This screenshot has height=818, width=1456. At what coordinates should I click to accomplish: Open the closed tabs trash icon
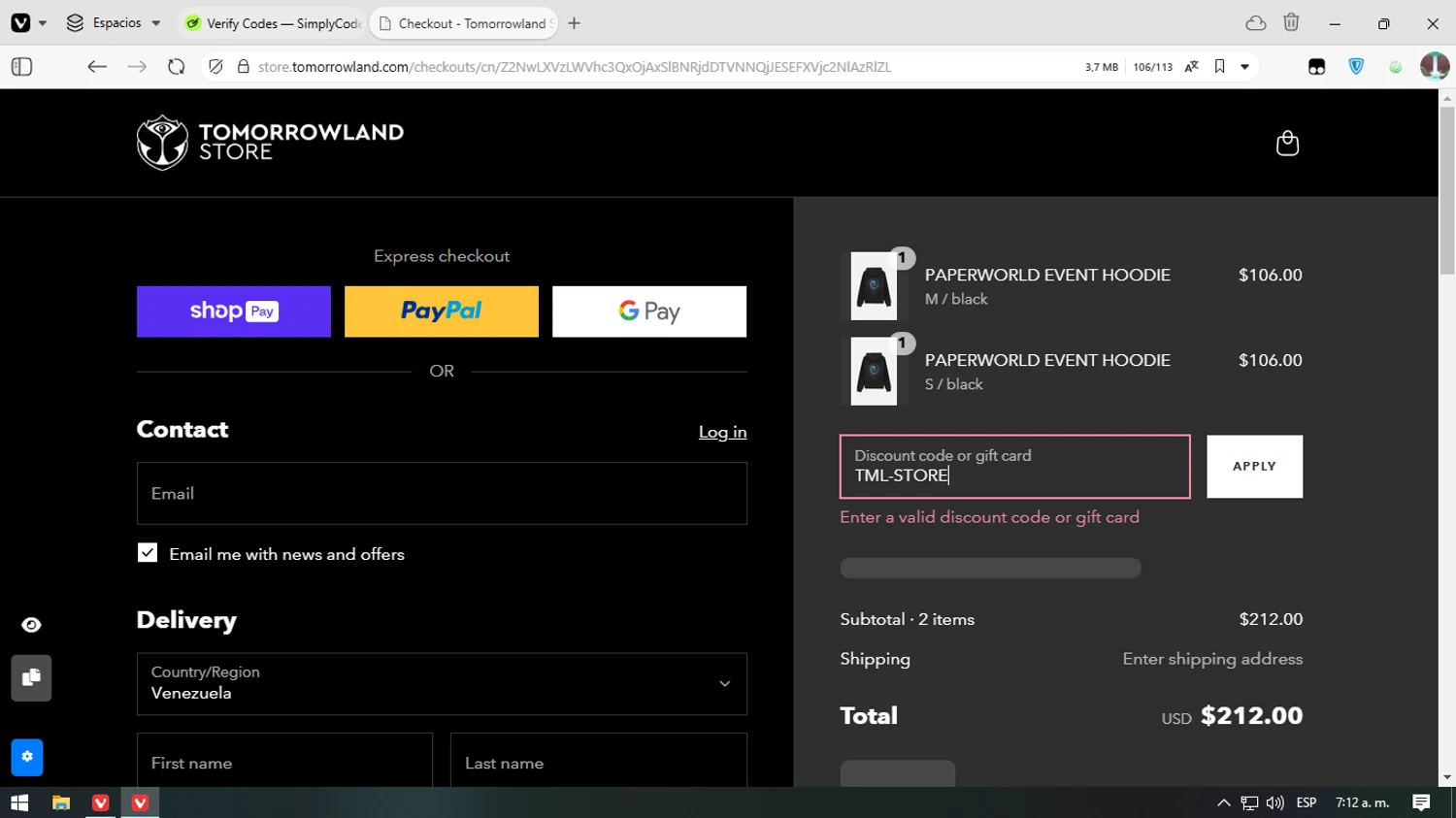click(1291, 22)
